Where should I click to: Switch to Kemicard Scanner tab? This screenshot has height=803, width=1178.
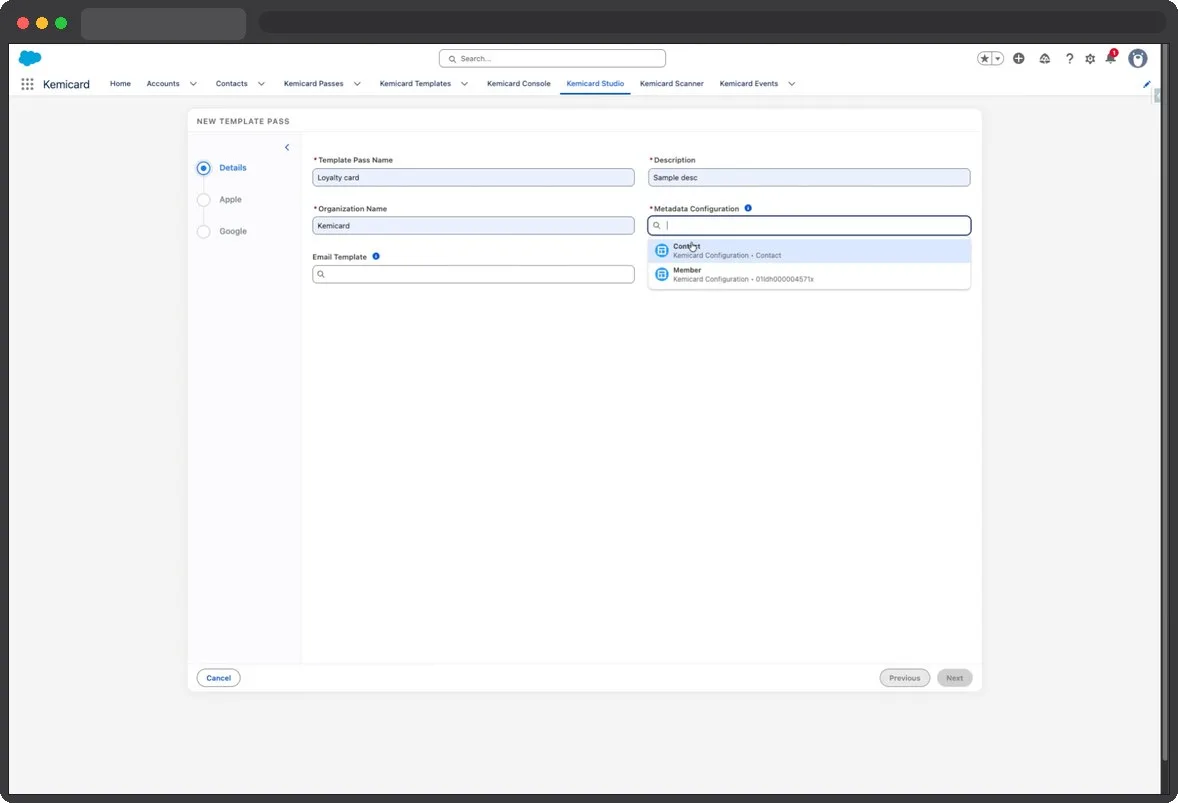click(672, 83)
